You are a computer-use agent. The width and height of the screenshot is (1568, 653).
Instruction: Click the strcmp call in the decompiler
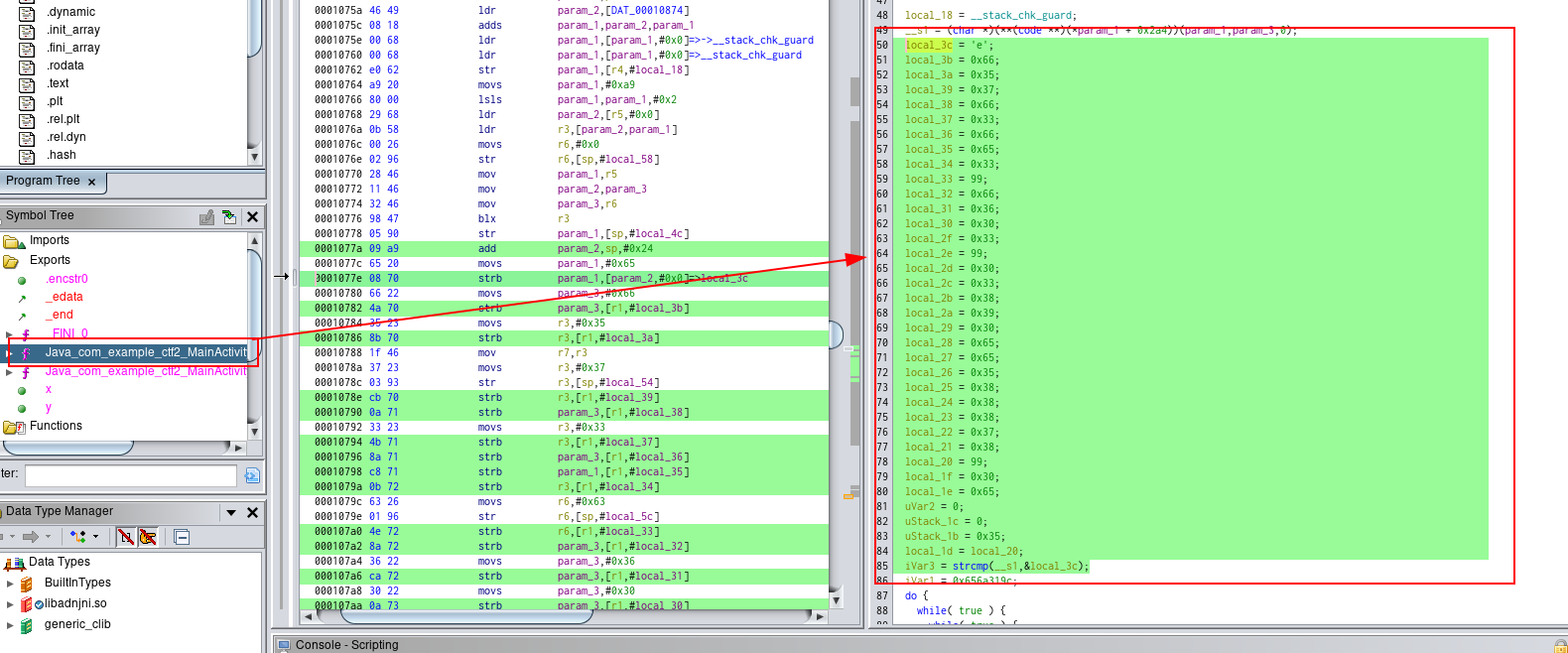point(970,567)
